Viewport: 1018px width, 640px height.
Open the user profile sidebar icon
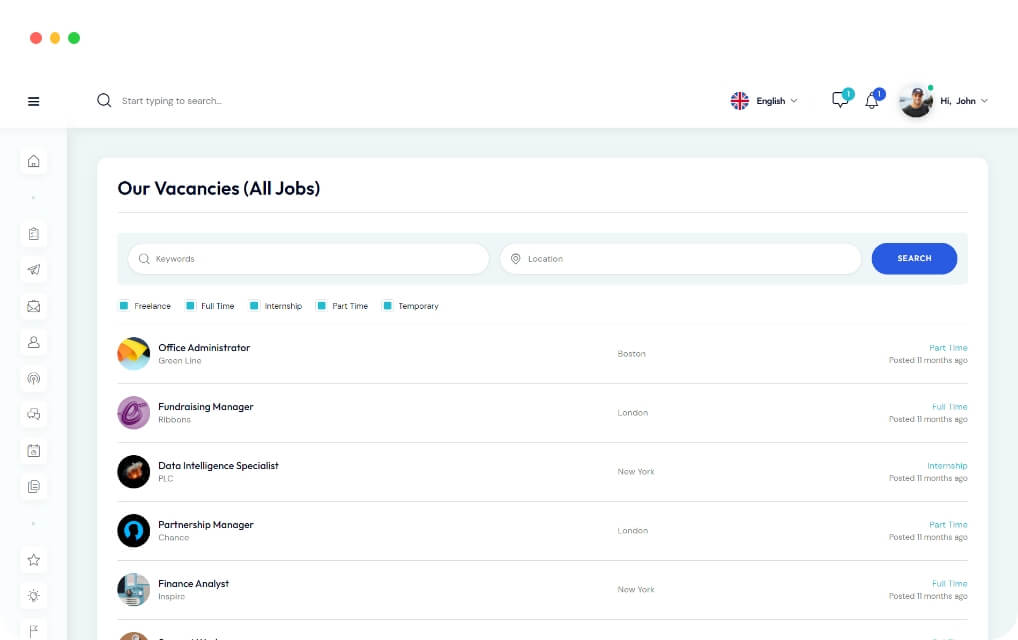34,342
